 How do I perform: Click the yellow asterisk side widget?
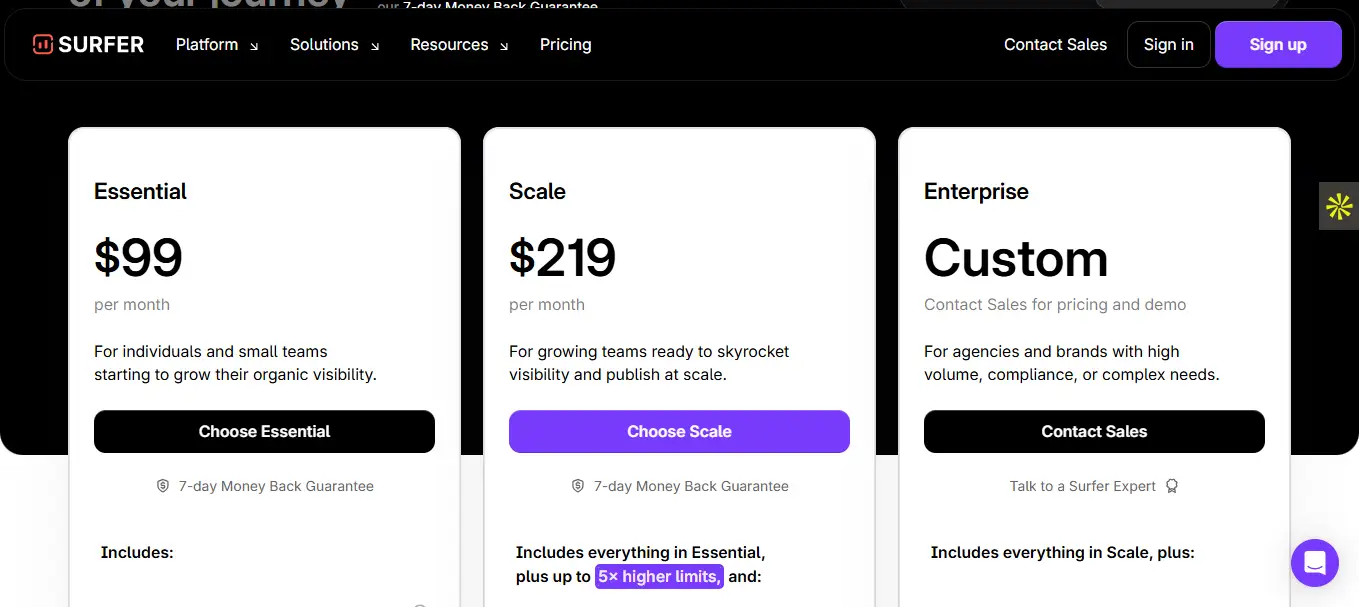[x=1339, y=207]
